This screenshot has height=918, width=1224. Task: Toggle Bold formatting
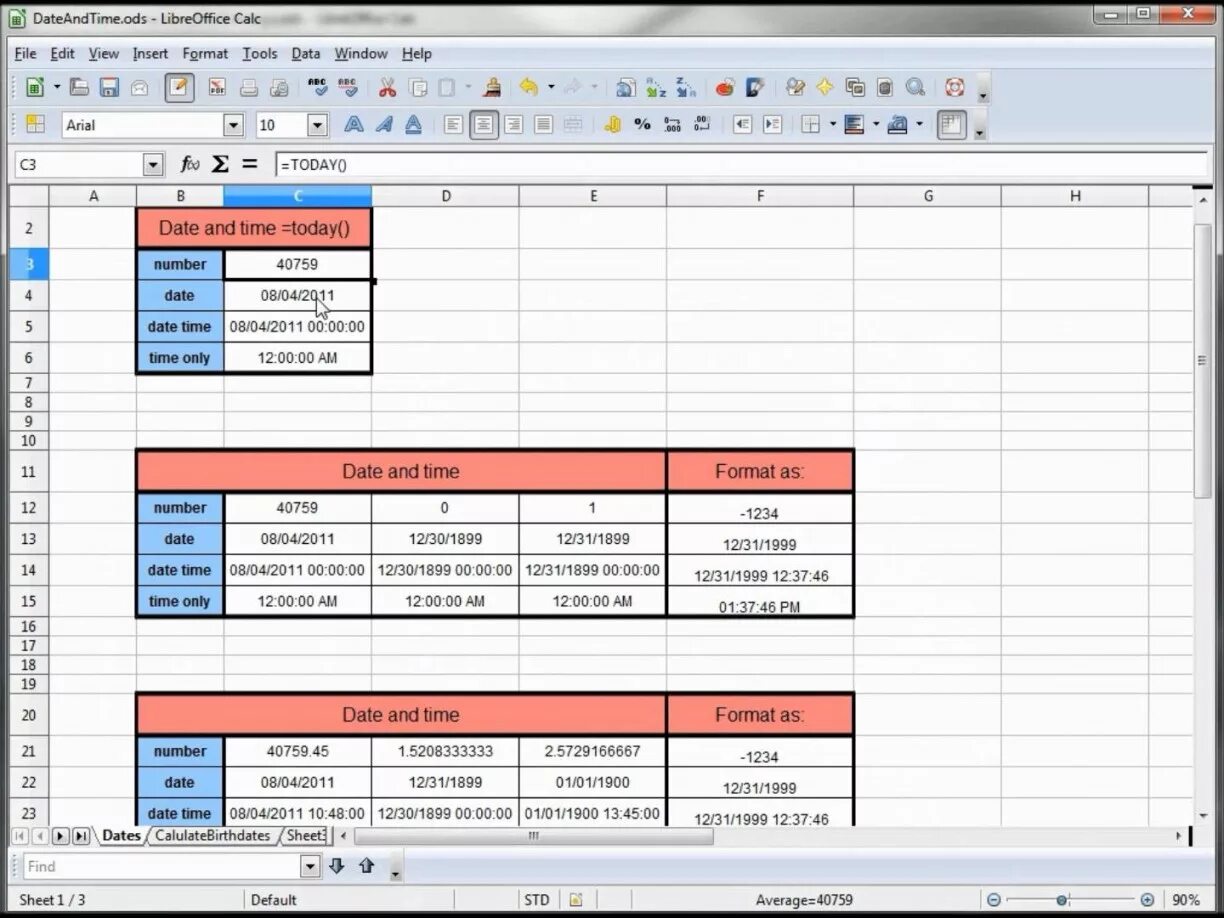pos(354,125)
